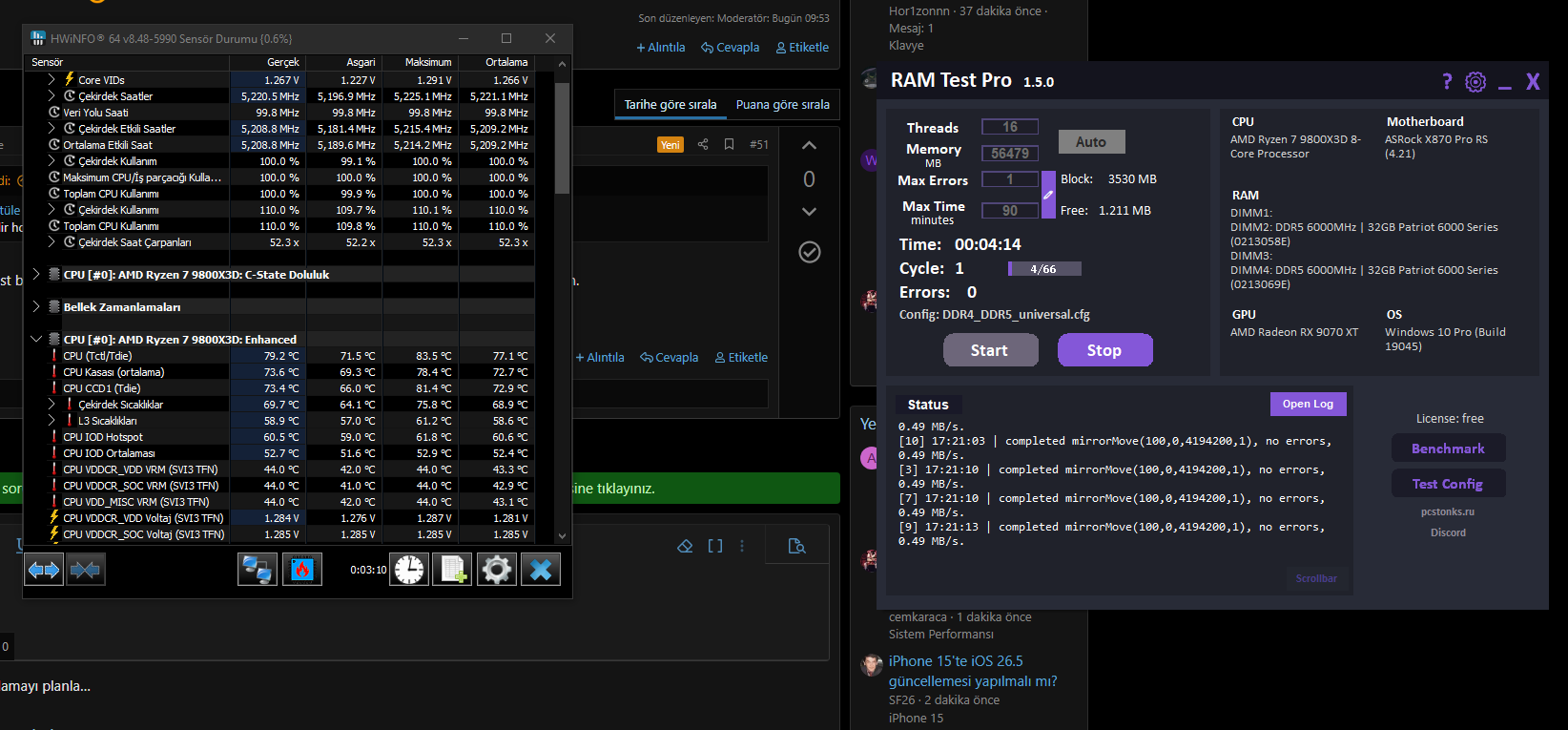
Task: Click the chip icon beside Bellek Zamanlamaları
Action: pyautogui.click(x=54, y=306)
